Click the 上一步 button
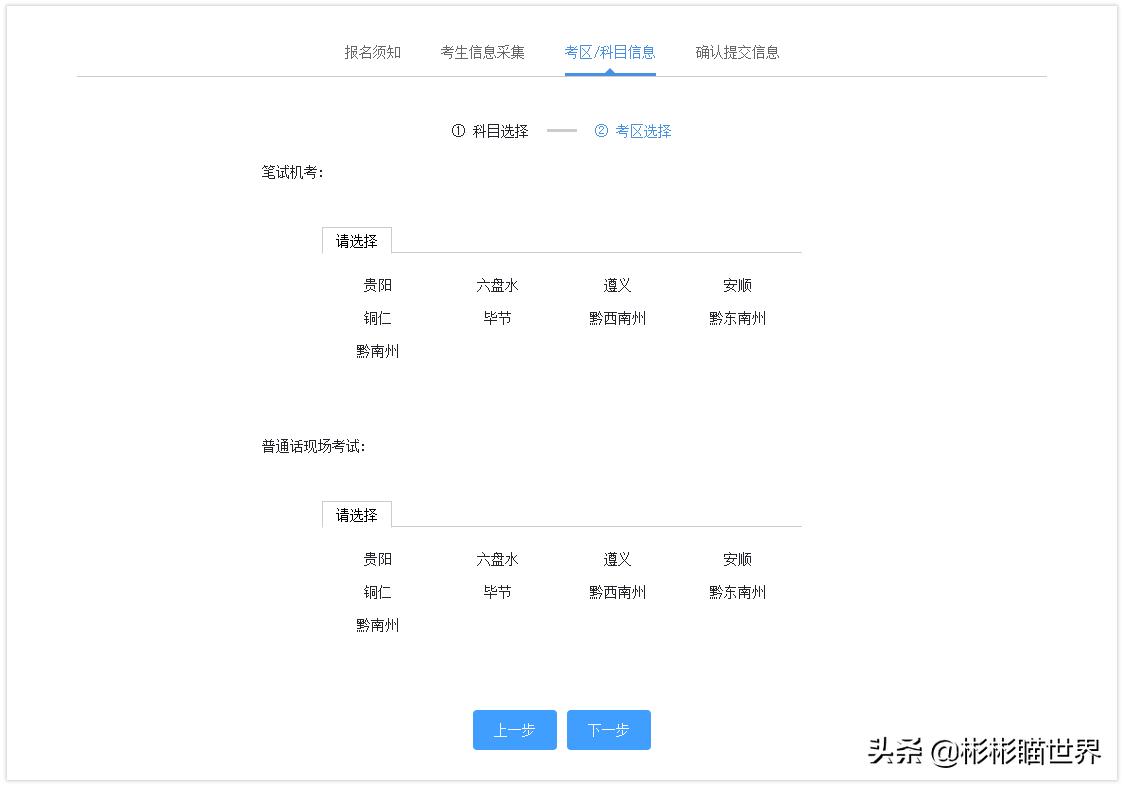Viewport: 1124px width, 788px height. pyautogui.click(x=514, y=730)
